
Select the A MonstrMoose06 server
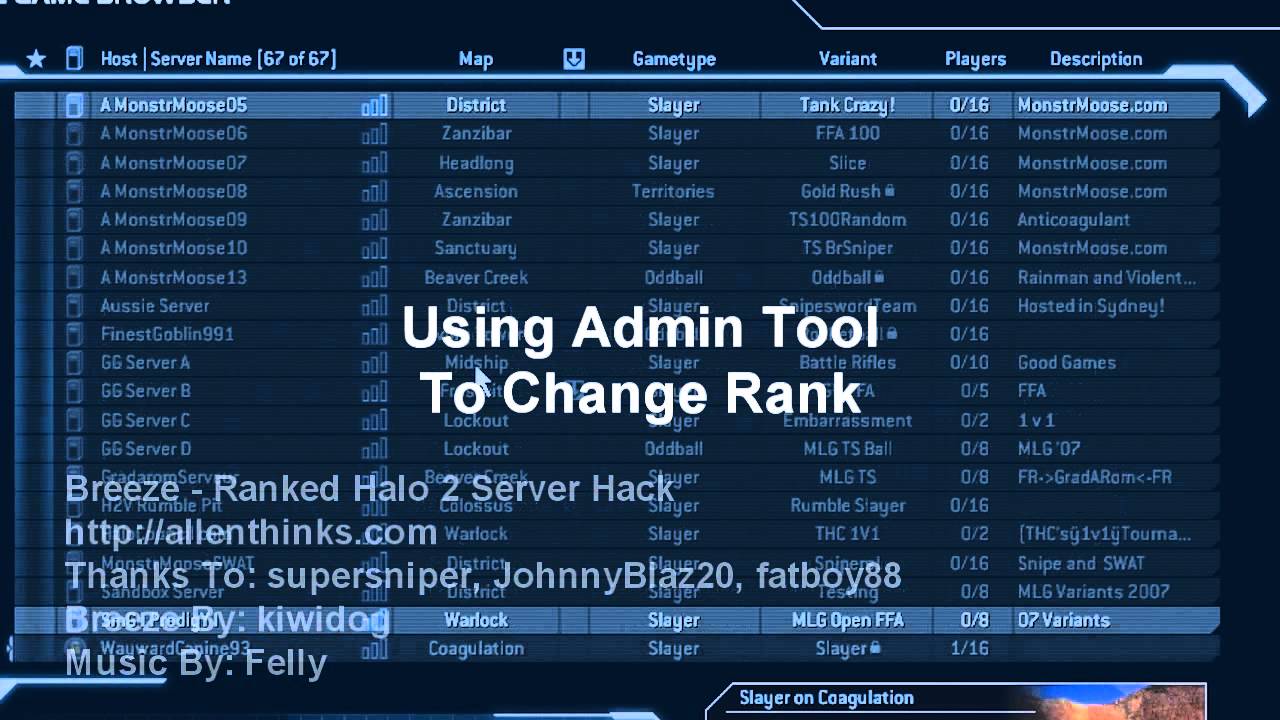(617, 134)
